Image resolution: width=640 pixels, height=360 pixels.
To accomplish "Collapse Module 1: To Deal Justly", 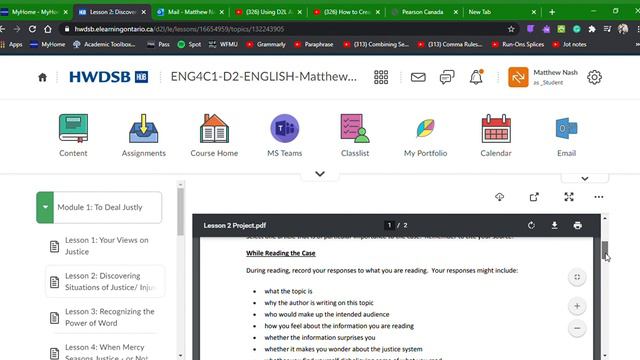I will 45,207.
